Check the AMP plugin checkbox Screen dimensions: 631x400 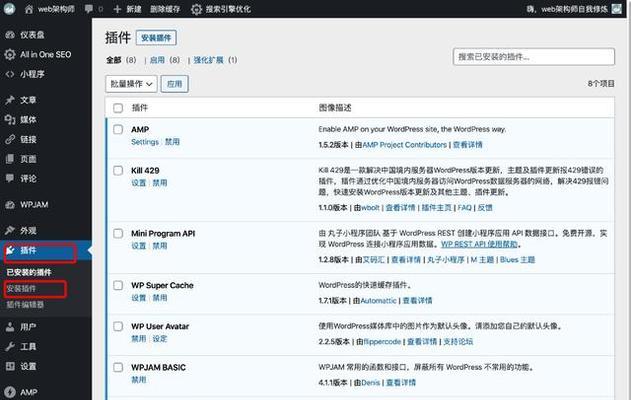(x=118, y=129)
